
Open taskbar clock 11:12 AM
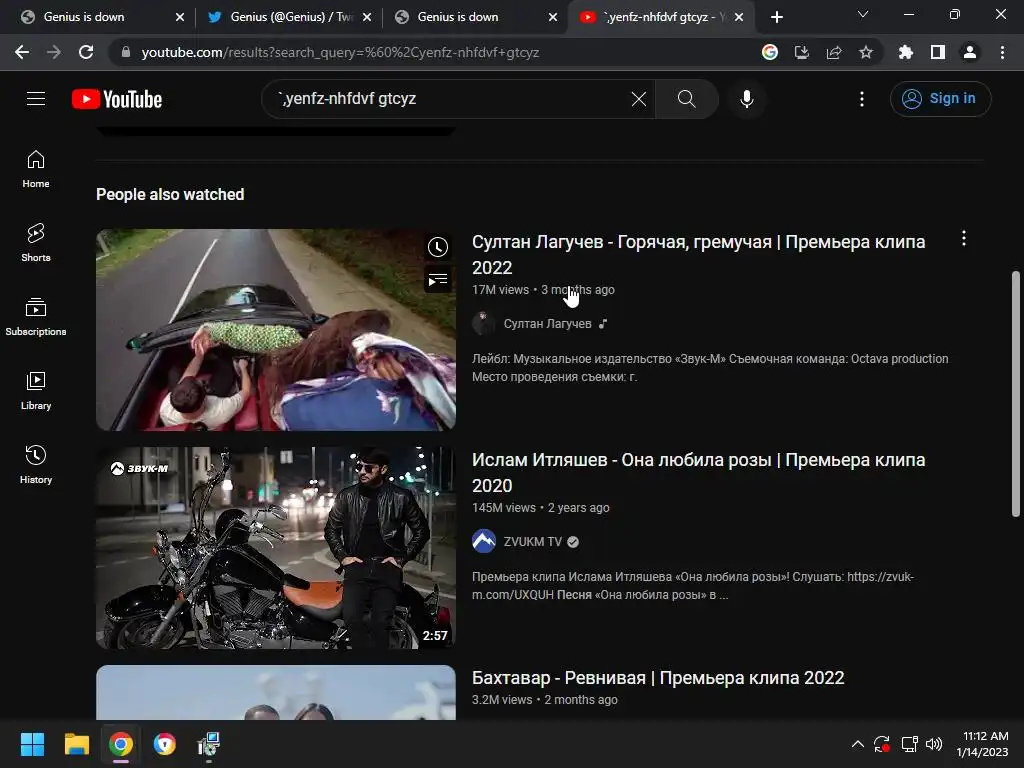[x=982, y=744]
